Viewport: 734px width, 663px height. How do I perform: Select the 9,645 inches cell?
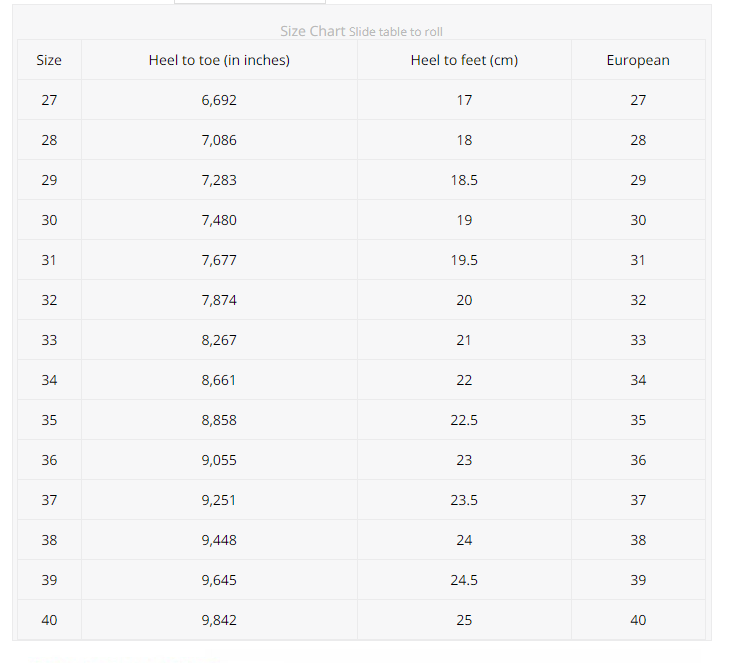click(219, 580)
